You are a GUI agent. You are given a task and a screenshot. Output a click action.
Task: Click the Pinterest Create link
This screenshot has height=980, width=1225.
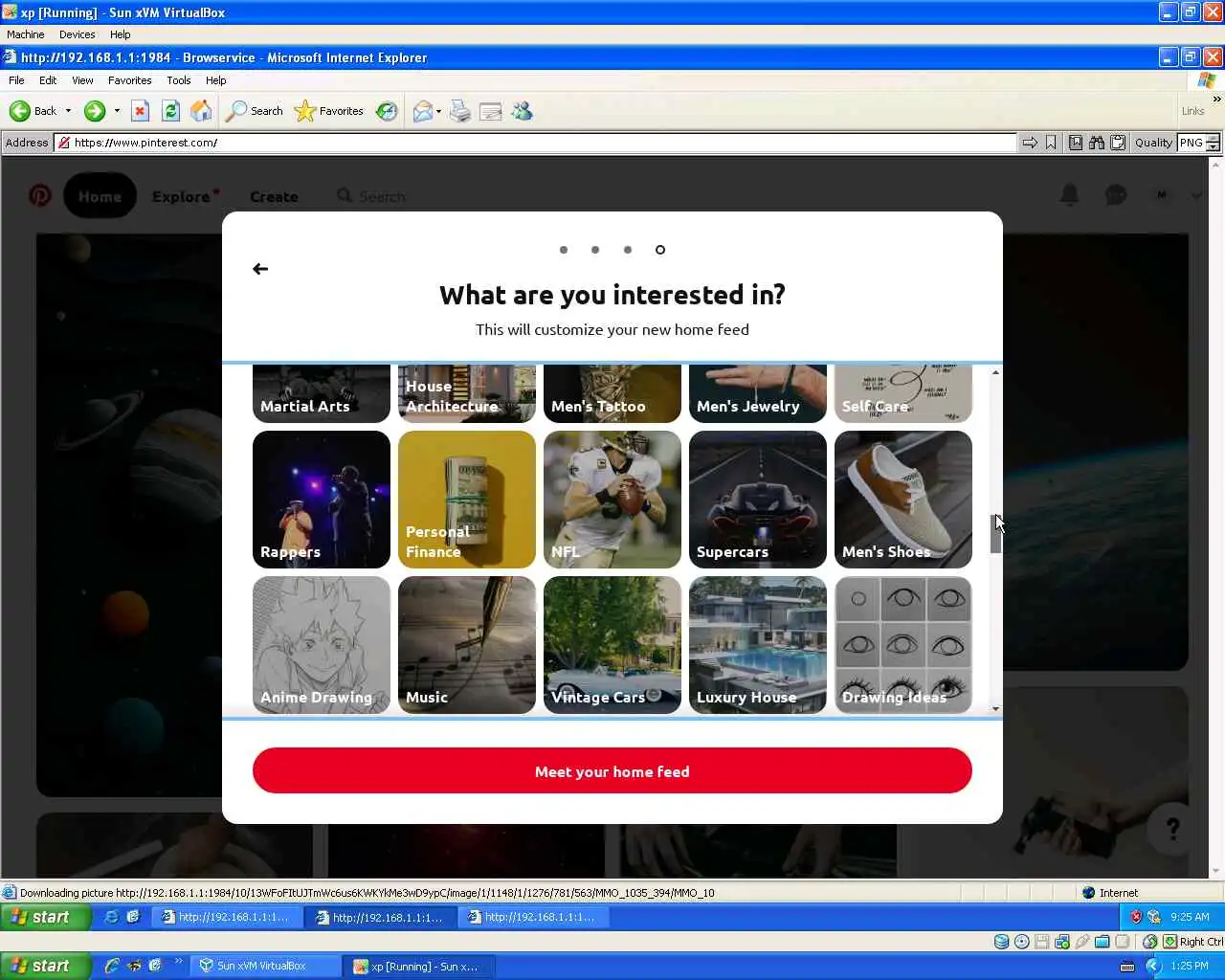click(274, 196)
